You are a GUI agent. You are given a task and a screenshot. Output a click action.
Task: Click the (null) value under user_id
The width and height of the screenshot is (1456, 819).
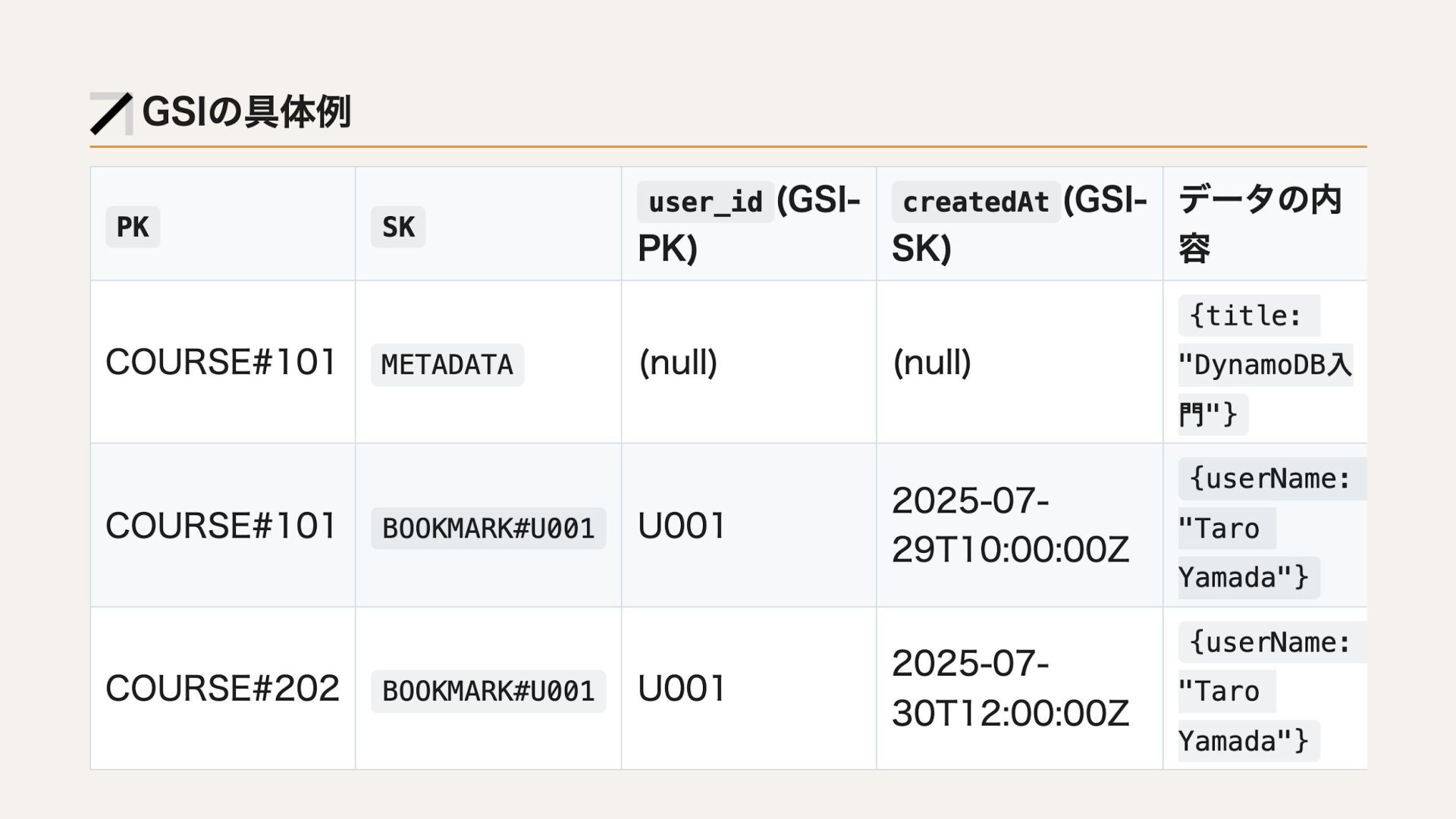(x=678, y=362)
